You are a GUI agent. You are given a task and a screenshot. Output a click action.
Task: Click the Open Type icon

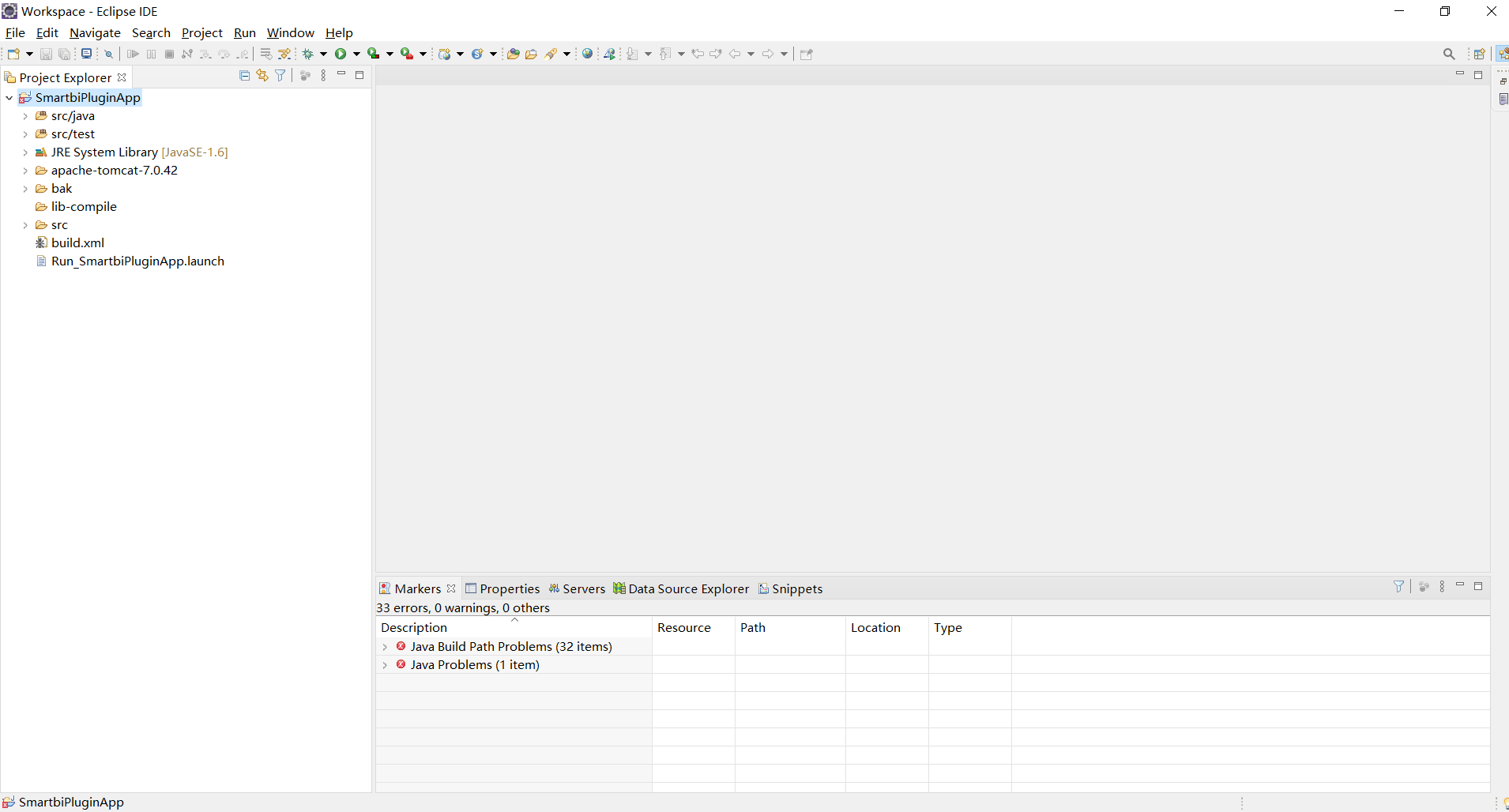click(513, 54)
